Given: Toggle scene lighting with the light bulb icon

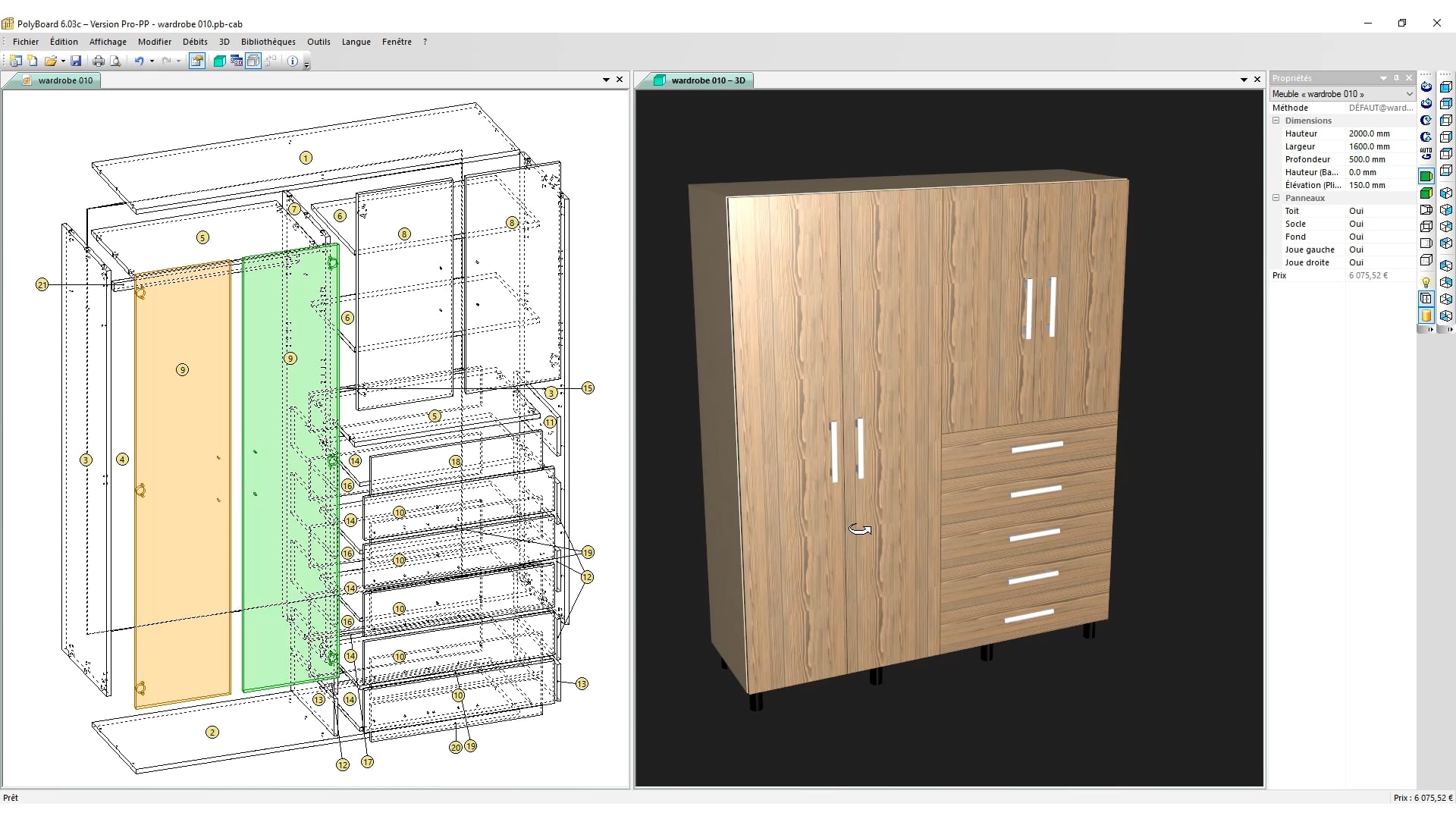Looking at the screenshot, I should pos(1426,281).
